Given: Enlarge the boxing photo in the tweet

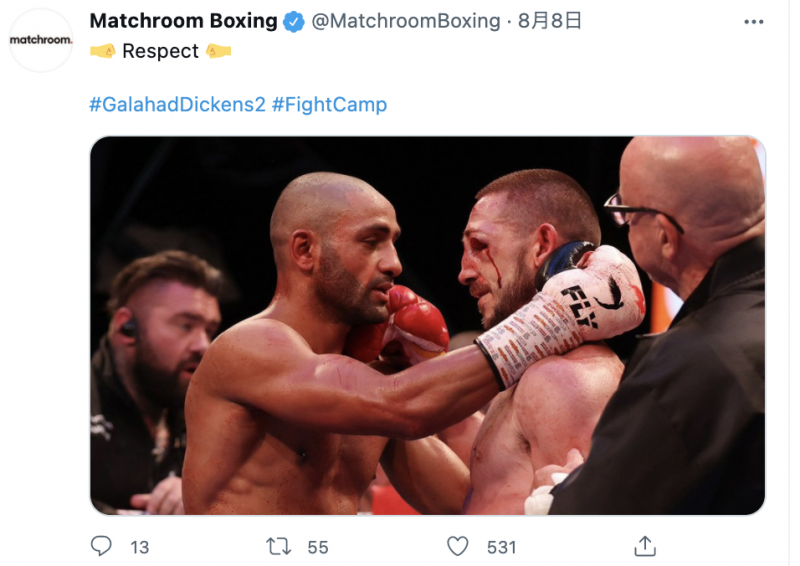Looking at the screenshot, I should coord(428,325).
